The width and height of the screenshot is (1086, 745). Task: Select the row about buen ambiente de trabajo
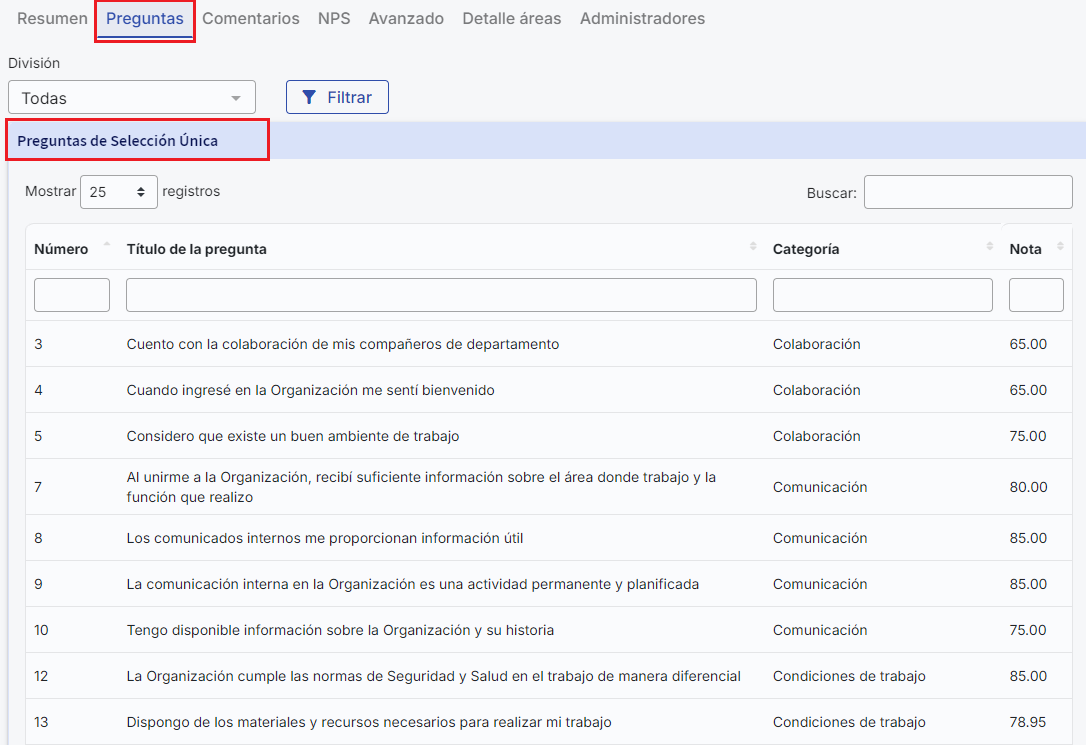tap(293, 436)
